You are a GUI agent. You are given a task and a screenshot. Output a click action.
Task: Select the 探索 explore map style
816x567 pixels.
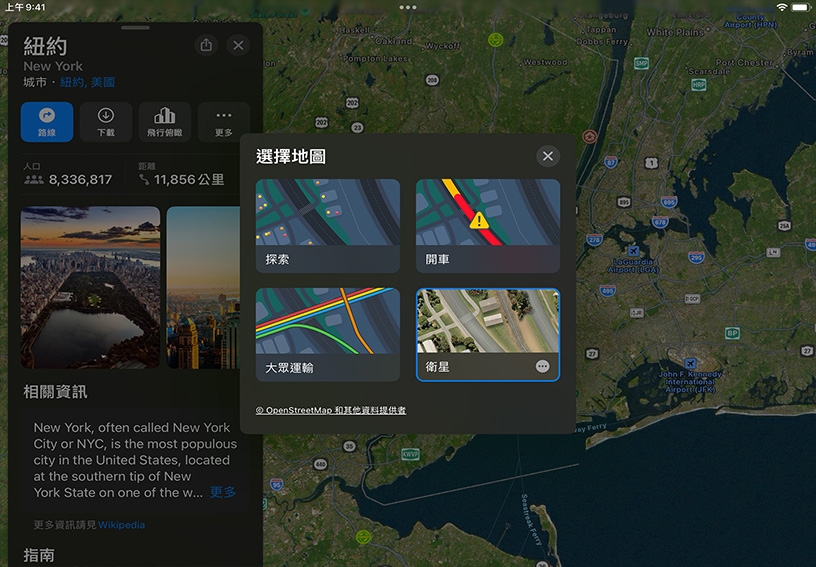tap(328, 226)
